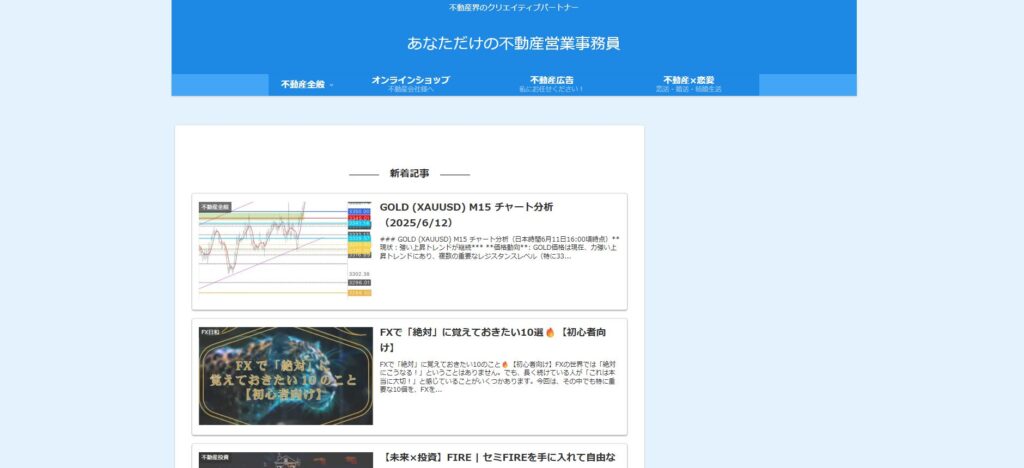Open the GOLD (XAUUSD) M15 チャート分析 article title
Image resolution: width=1024 pixels, height=468 pixels.
pyautogui.click(x=466, y=215)
